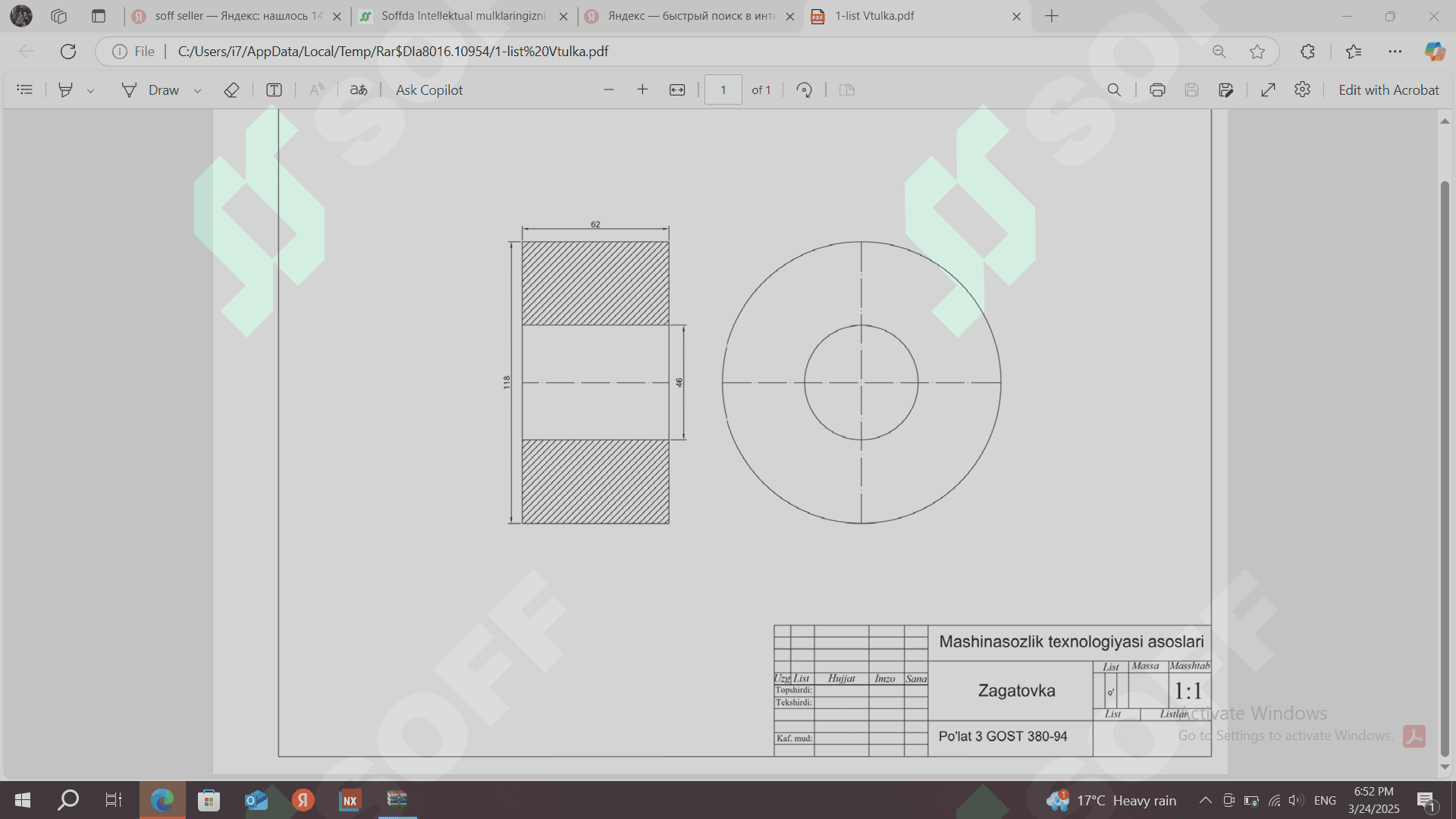Image resolution: width=1456 pixels, height=819 pixels.
Task: Show hidden tray icons
Action: point(1205,800)
